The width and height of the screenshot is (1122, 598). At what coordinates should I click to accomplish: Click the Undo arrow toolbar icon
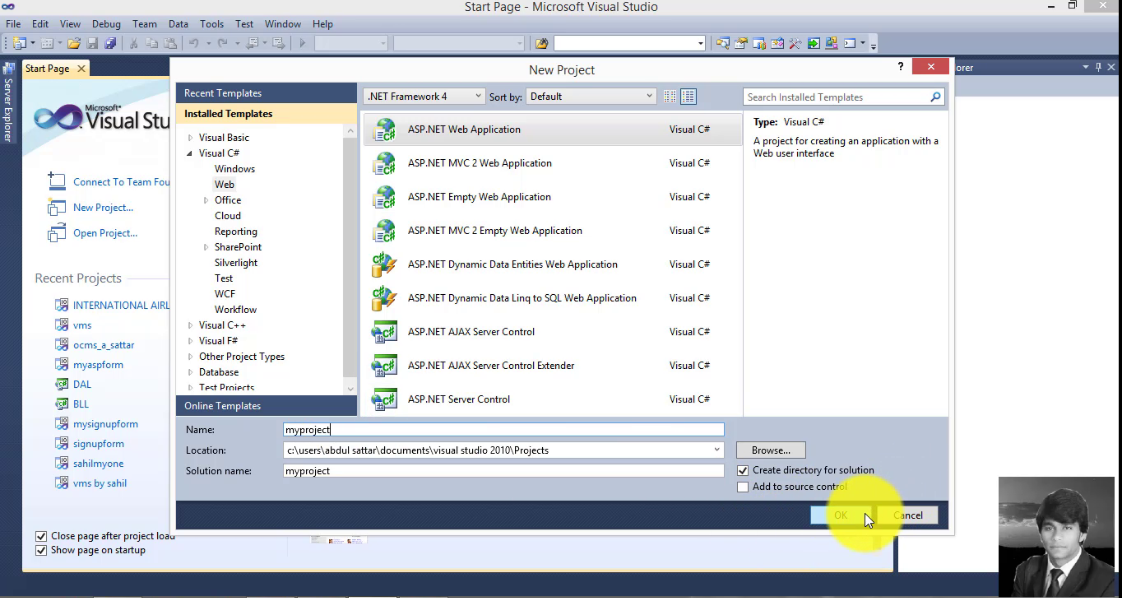tap(193, 44)
